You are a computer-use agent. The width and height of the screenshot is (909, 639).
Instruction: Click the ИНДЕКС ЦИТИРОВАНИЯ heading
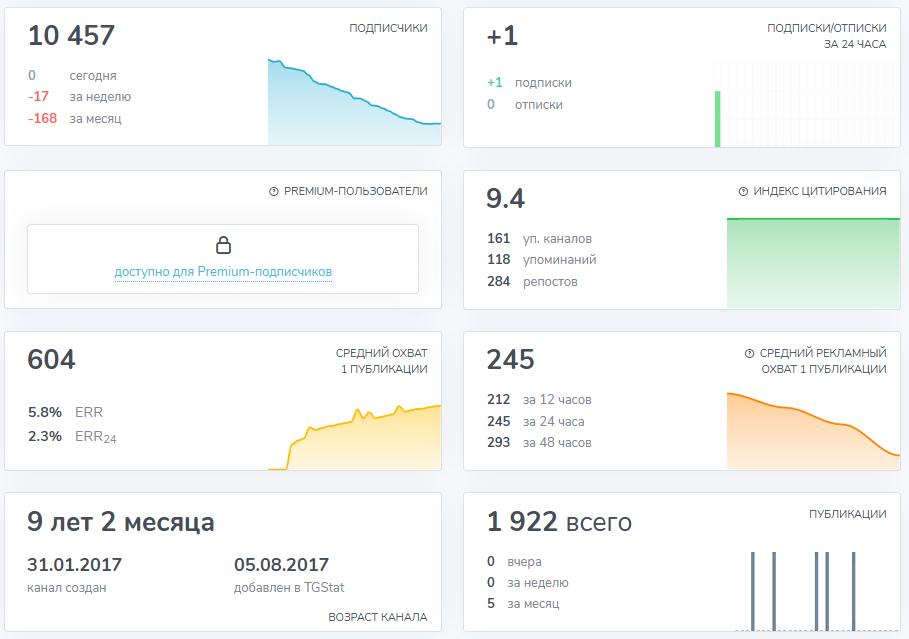819,192
